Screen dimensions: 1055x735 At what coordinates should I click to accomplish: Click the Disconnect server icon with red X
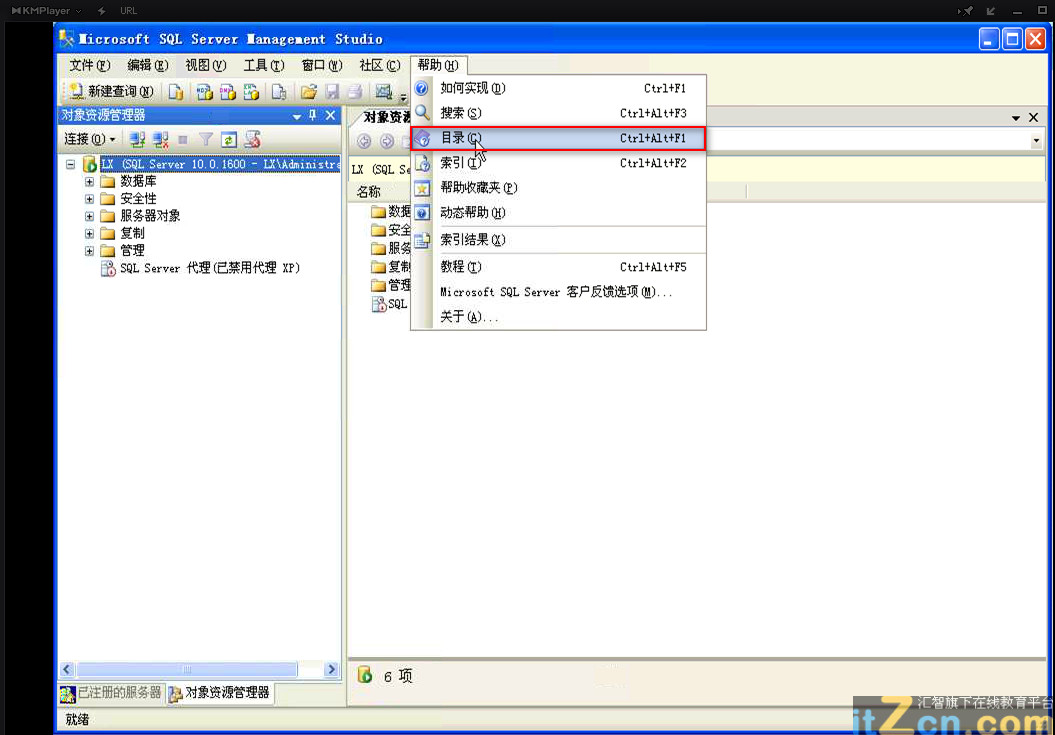(x=160, y=140)
